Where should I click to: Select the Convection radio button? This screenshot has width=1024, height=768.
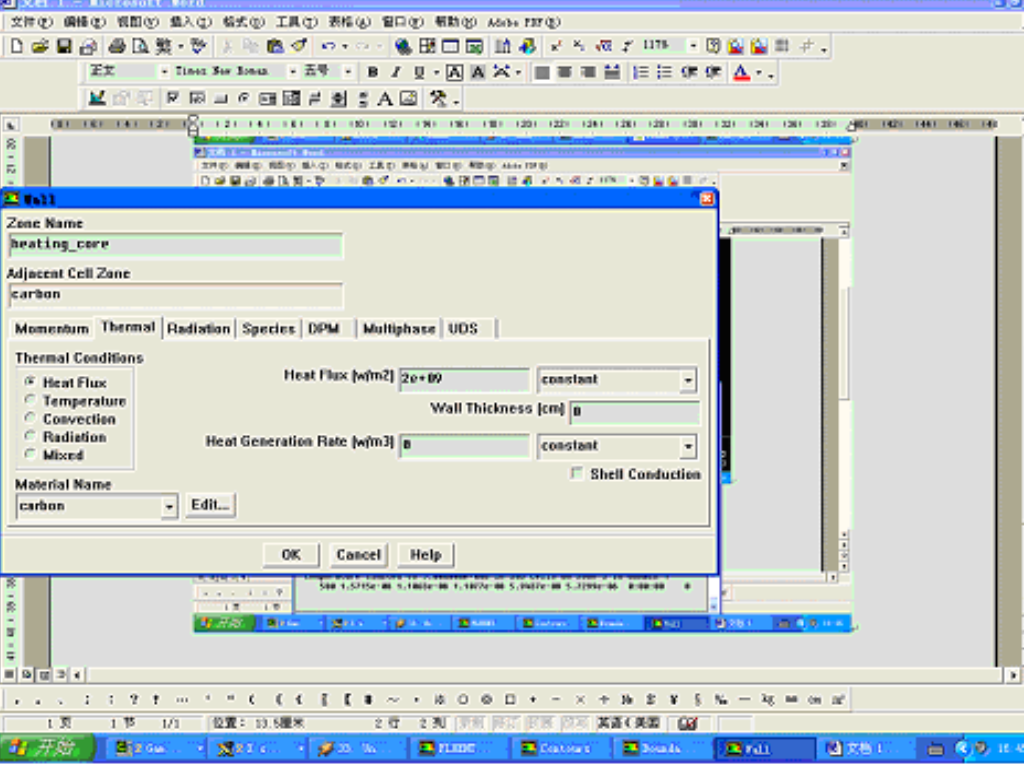31,419
